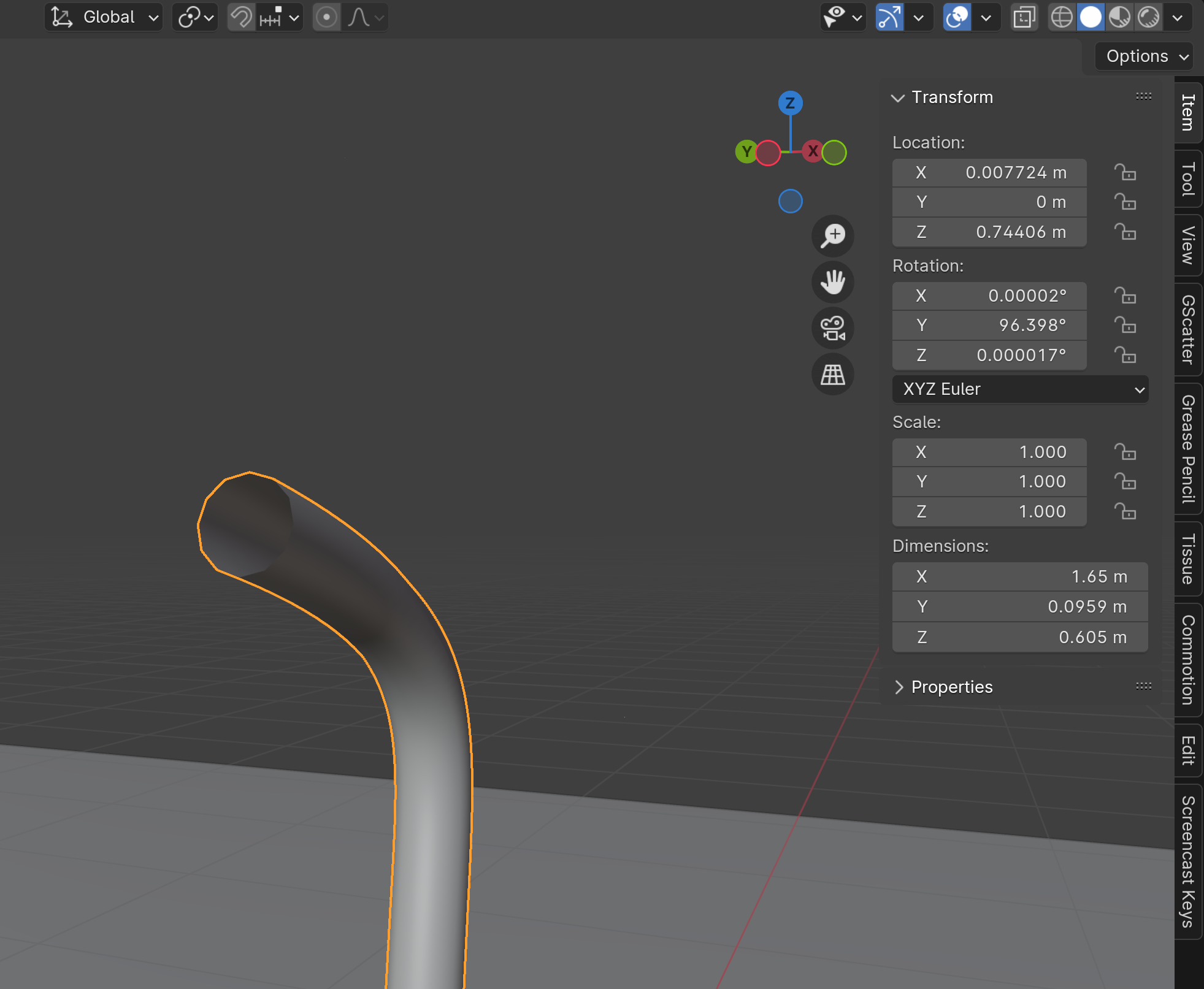Lock the Location Z value
1204x989 pixels.
click(x=1125, y=232)
